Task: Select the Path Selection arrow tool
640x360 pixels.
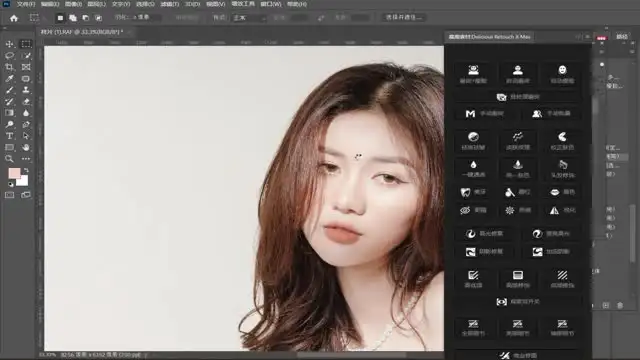Action: [26, 136]
